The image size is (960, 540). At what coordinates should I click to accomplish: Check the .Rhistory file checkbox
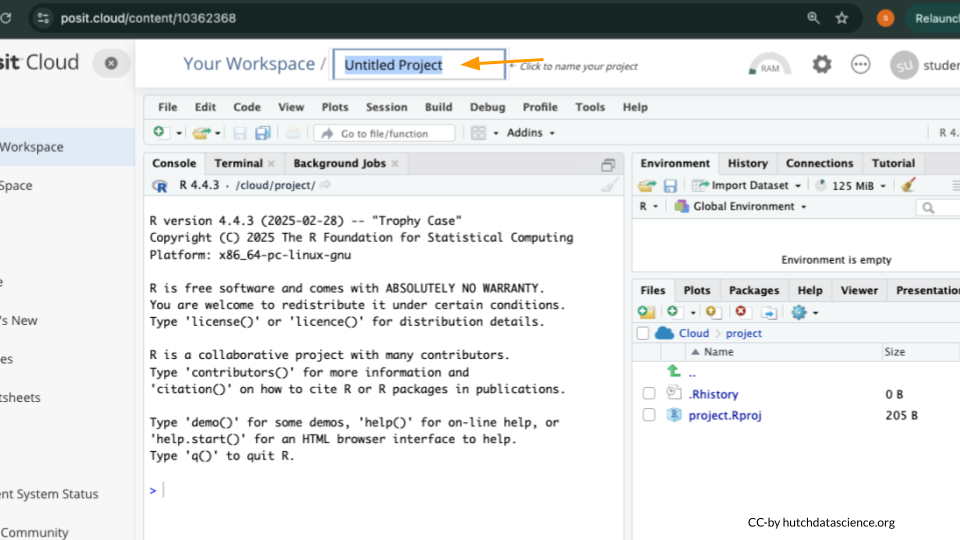[x=649, y=394]
